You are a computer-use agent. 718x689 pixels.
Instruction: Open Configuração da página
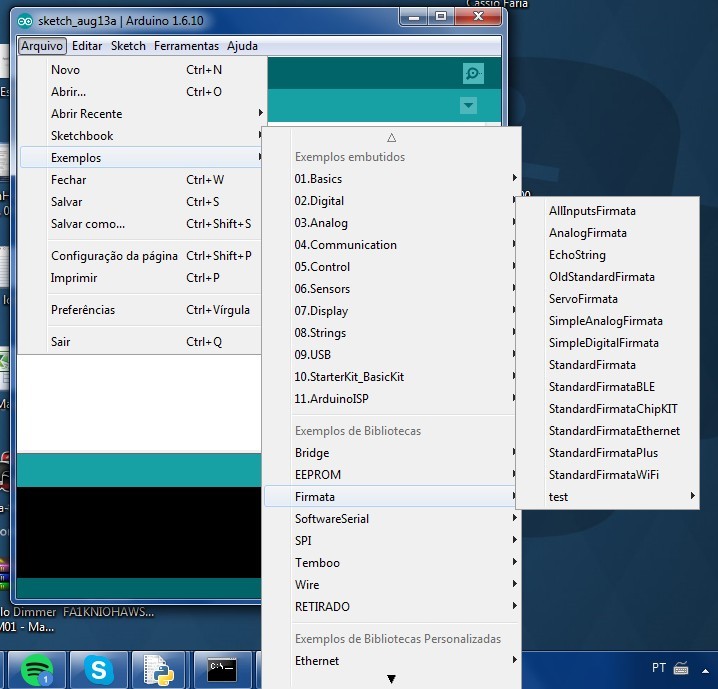point(141,255)
